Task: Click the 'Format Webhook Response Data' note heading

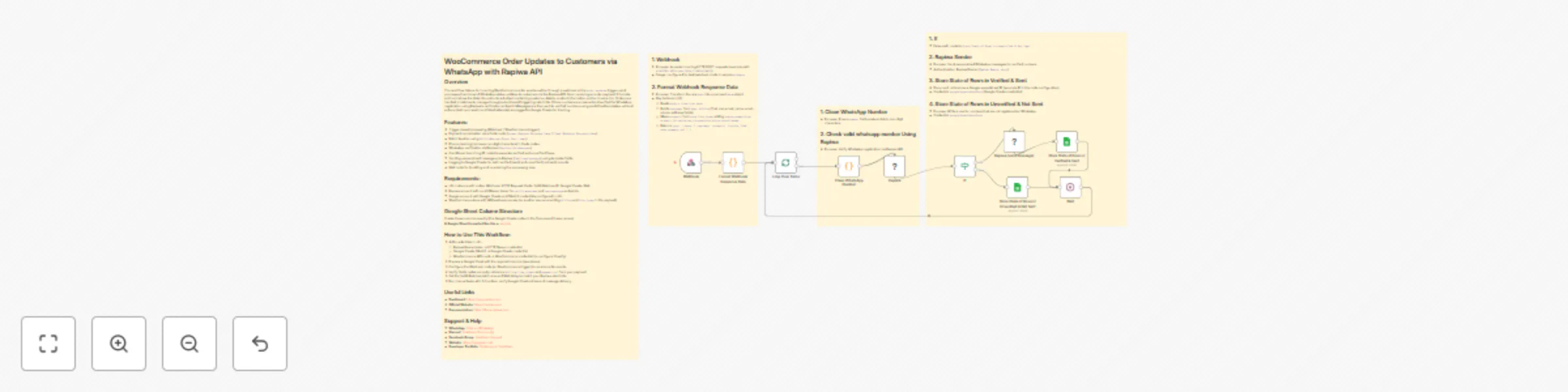Action: [694, 87]
